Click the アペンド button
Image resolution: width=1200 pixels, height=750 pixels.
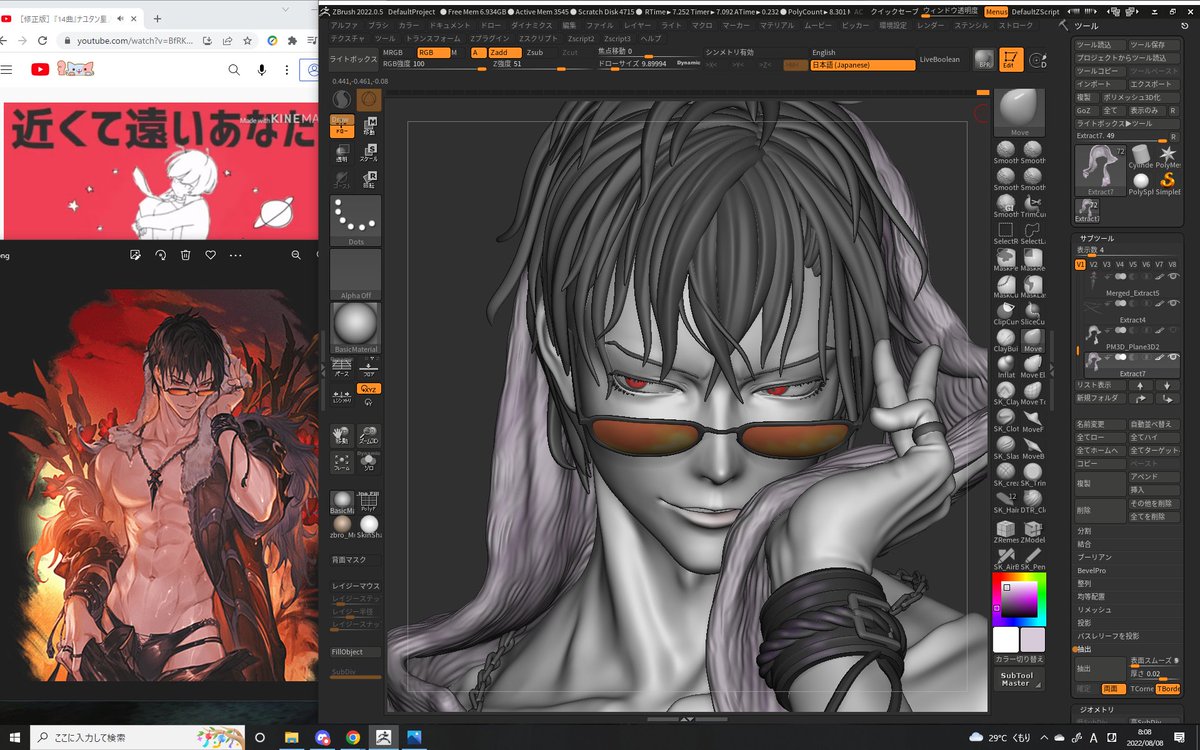tap(1154, 477)
